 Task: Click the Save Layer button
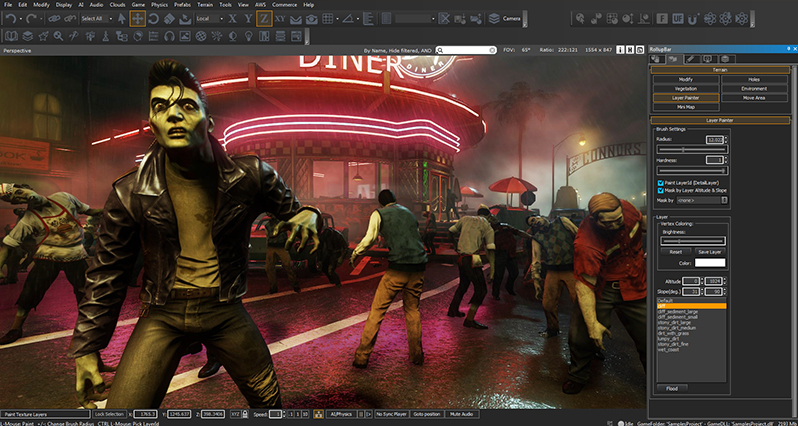click(709, 252)
